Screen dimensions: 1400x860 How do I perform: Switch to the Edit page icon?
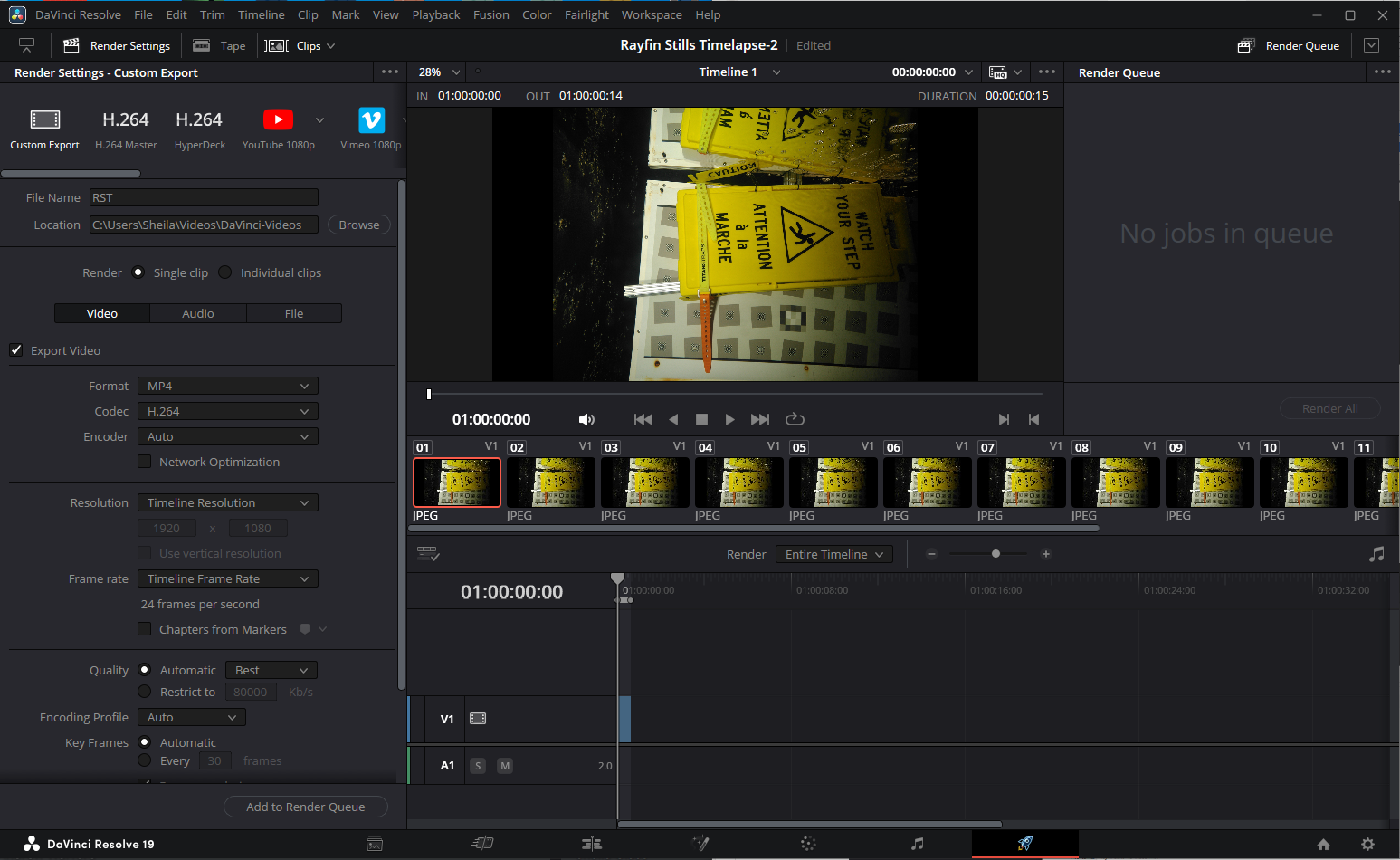tap(591, 844)
